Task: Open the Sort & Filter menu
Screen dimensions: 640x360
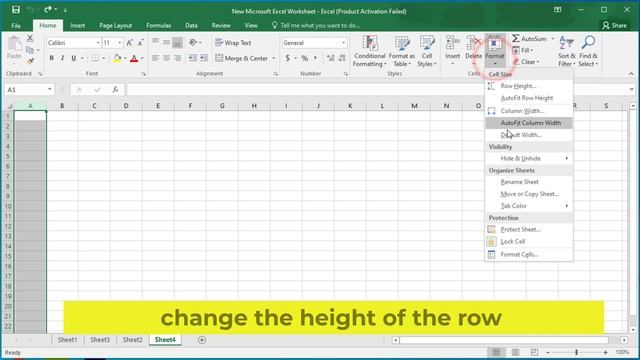Action: coord(567,51)
